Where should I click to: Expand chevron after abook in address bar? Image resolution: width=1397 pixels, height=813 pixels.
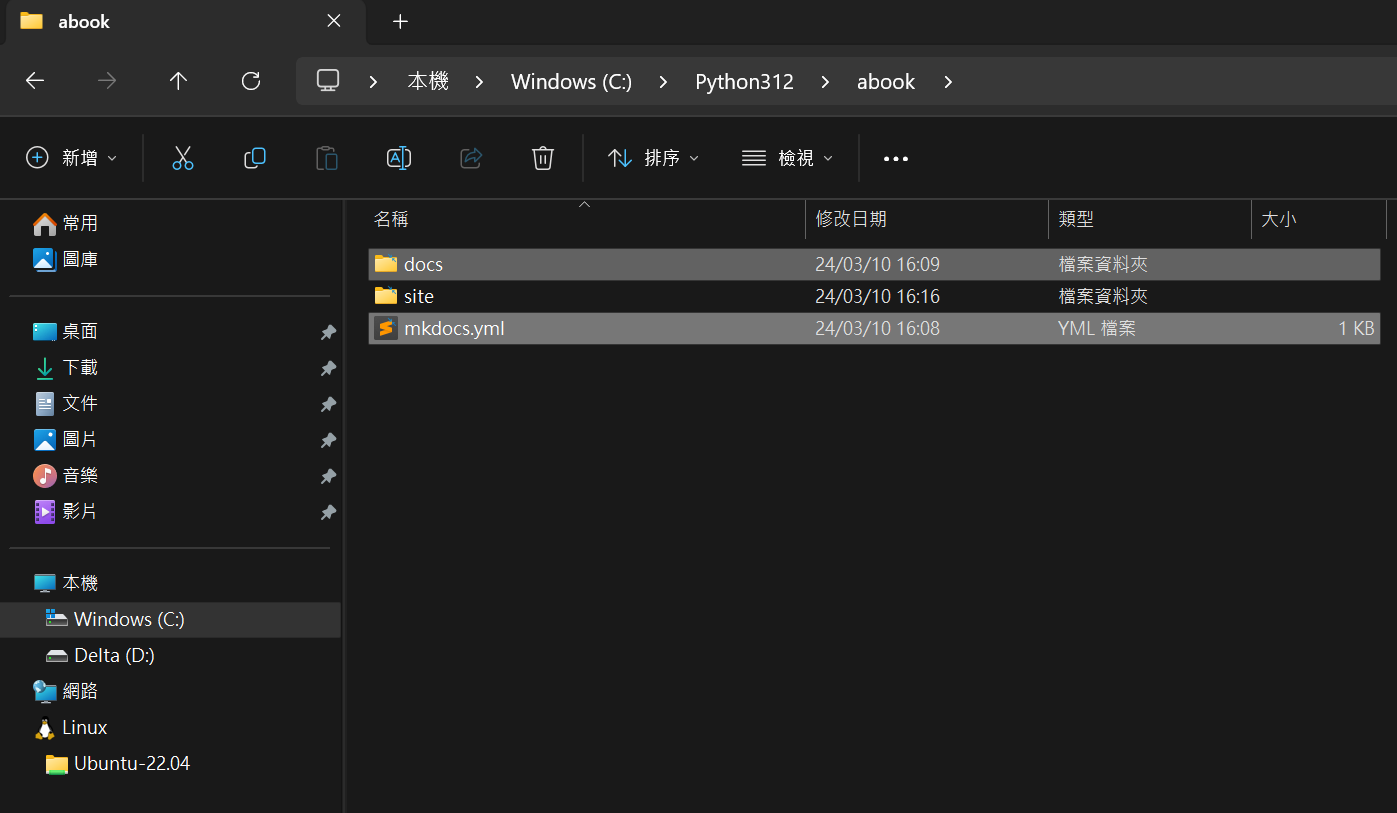[x=947, y=82]
